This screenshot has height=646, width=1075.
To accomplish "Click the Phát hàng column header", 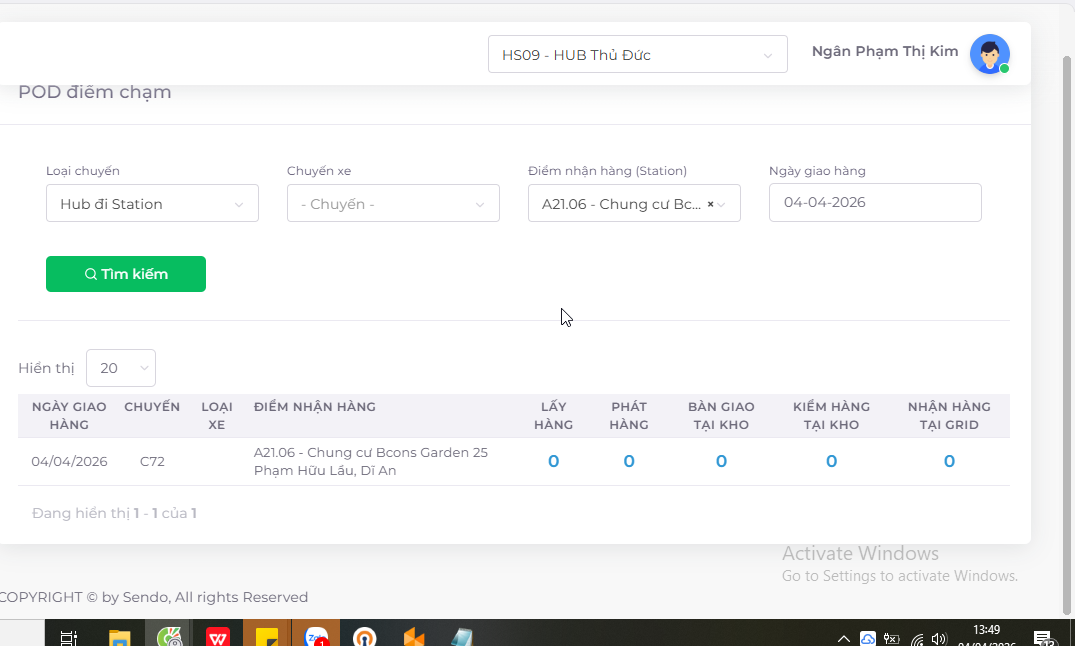I will pos(629,416).
